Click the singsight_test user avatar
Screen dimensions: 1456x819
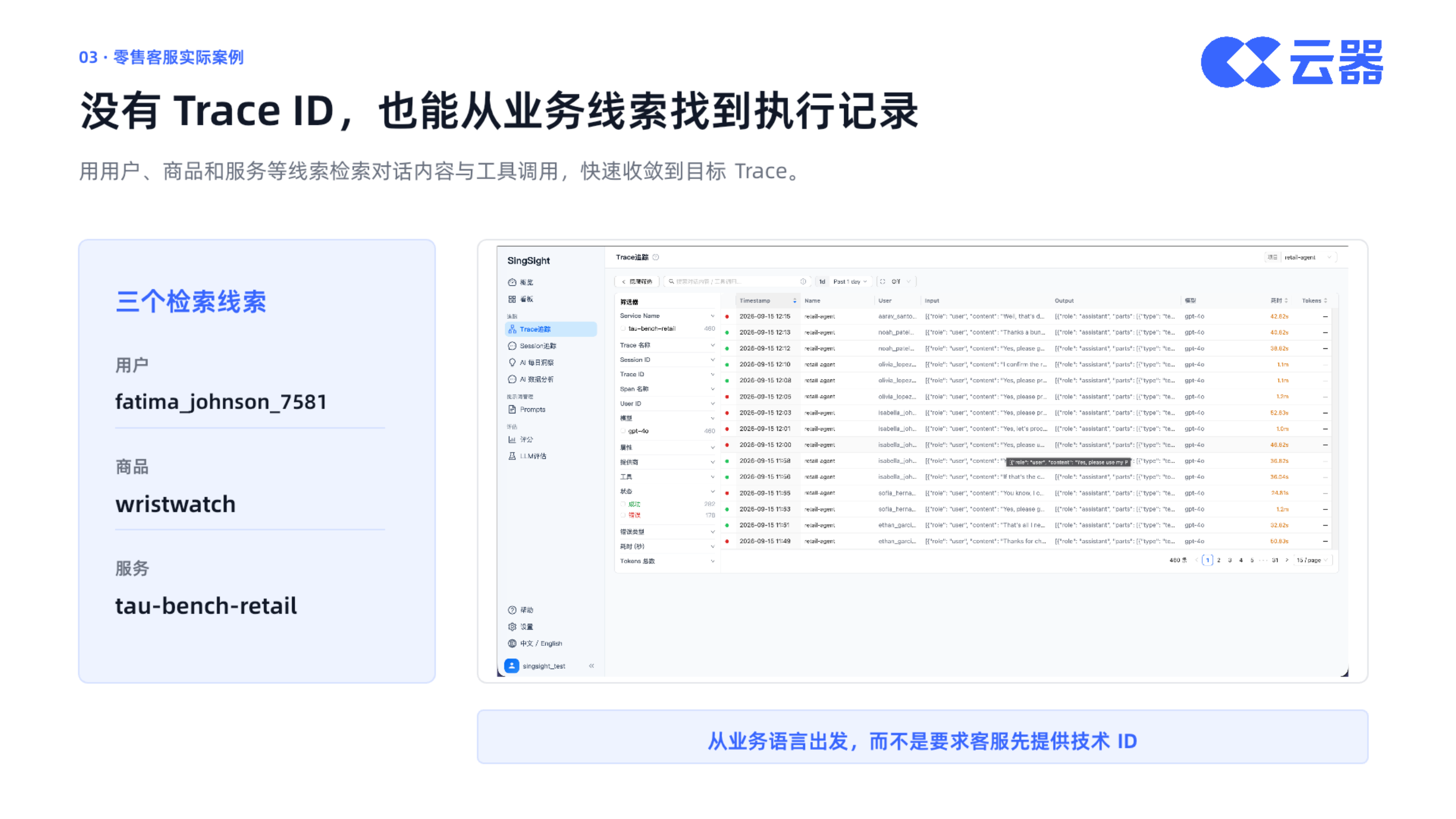[x=512, y=666]
